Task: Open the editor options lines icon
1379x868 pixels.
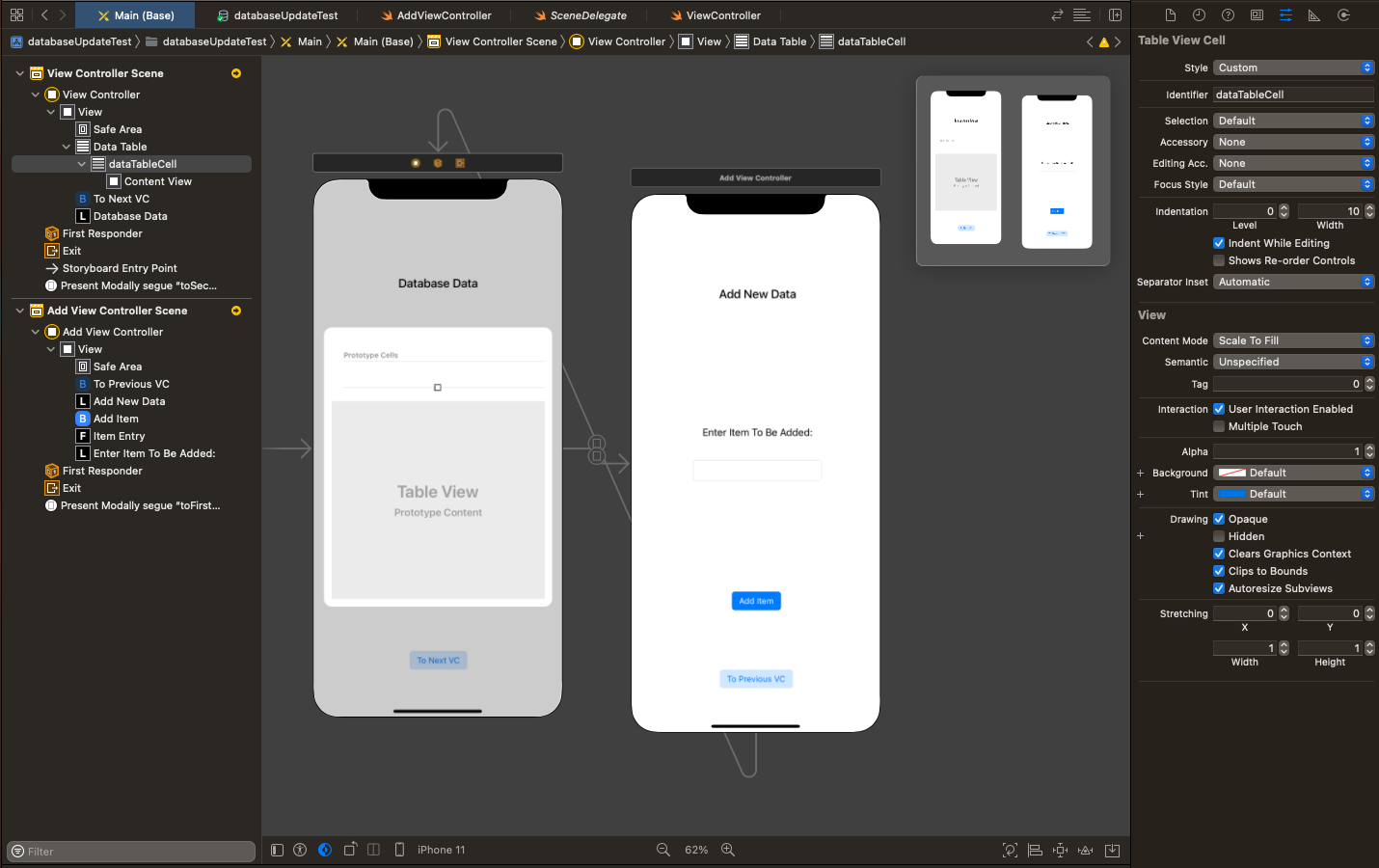Action: 1082,15
